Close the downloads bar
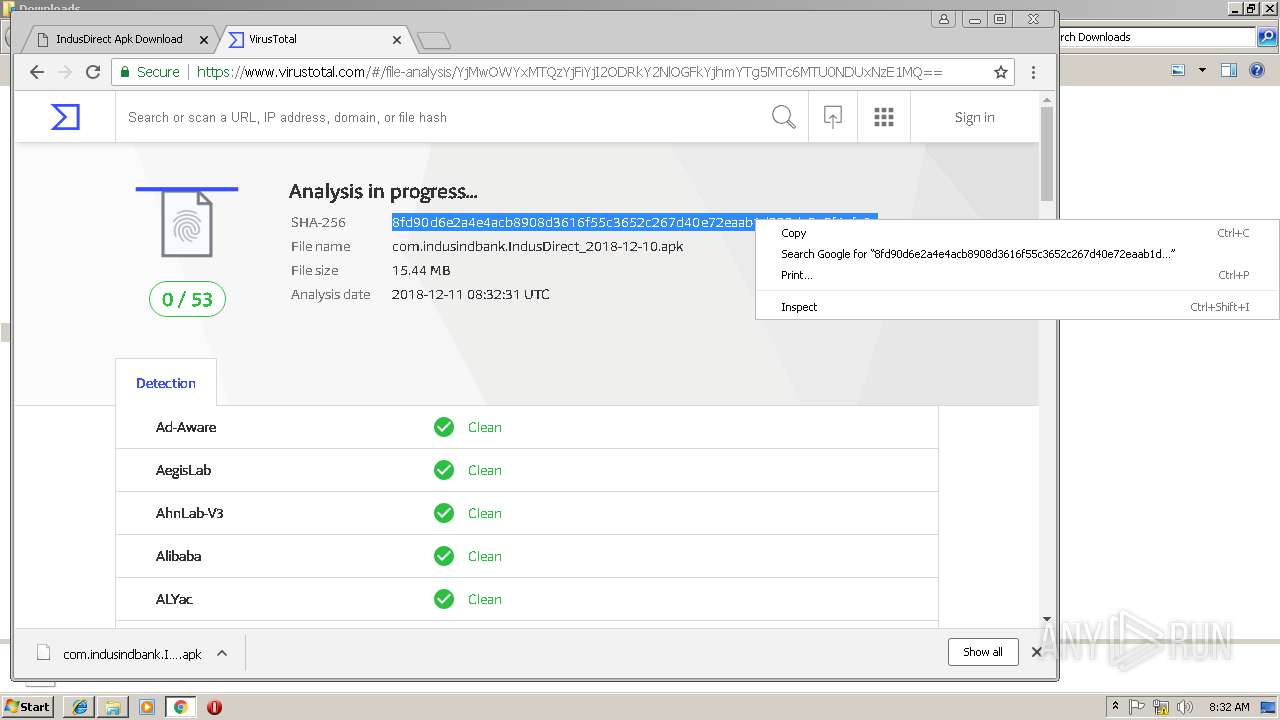Viewport: 1280px width, 720px height. [x=1037, y=652]
